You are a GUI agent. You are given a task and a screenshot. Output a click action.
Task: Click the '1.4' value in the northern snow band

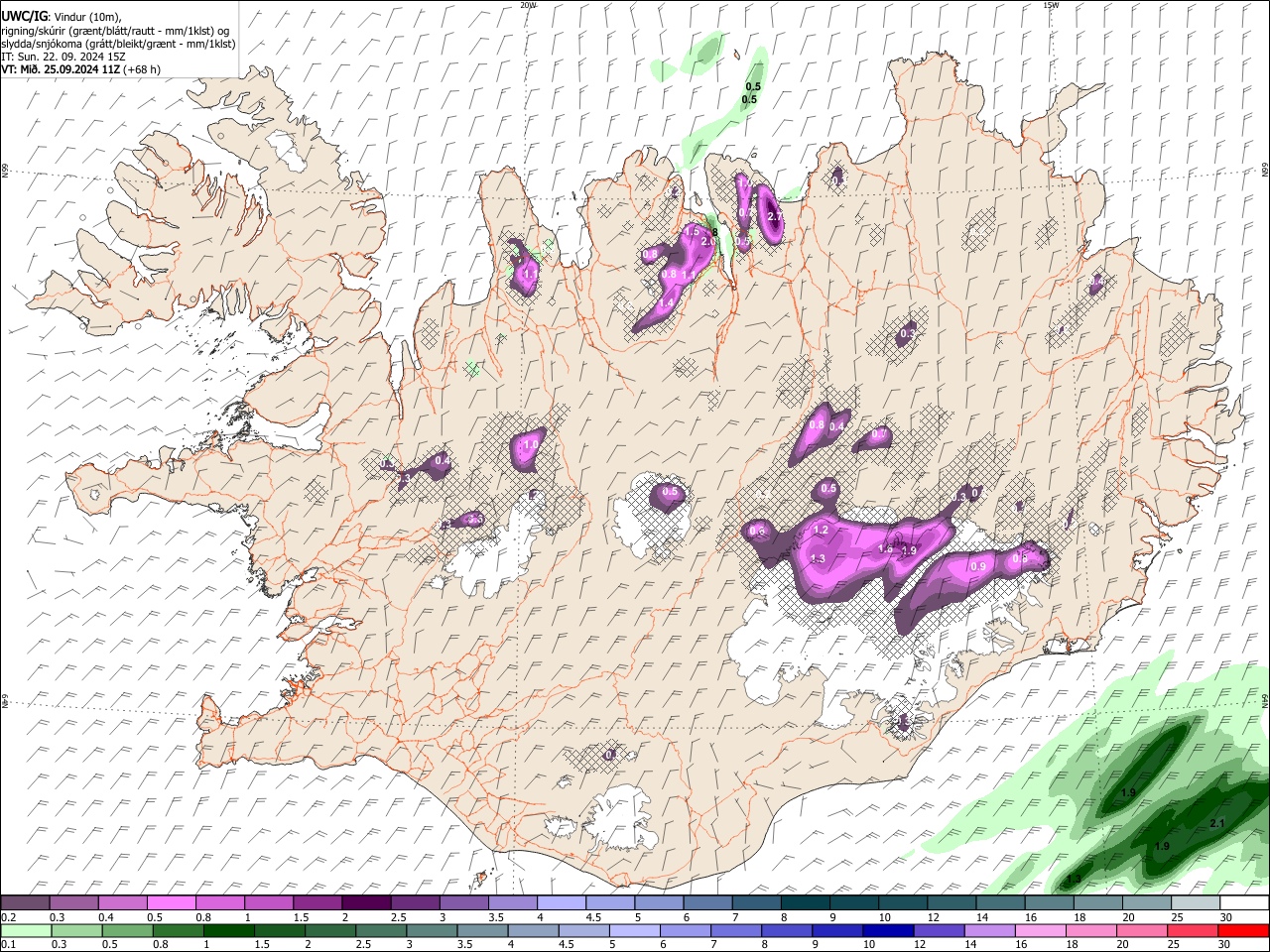click(x=668, y=303)
